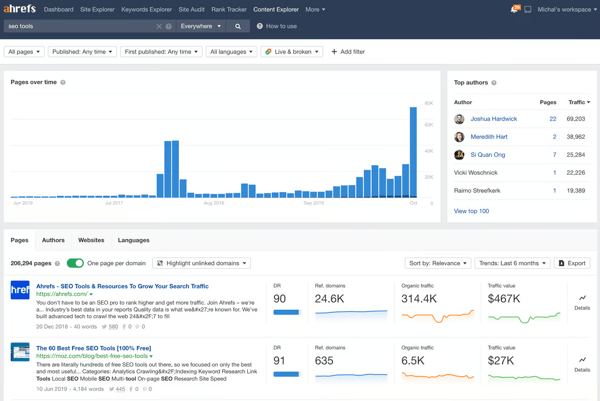
Task: Clear the seo tools search query
Action: point(159,27)
